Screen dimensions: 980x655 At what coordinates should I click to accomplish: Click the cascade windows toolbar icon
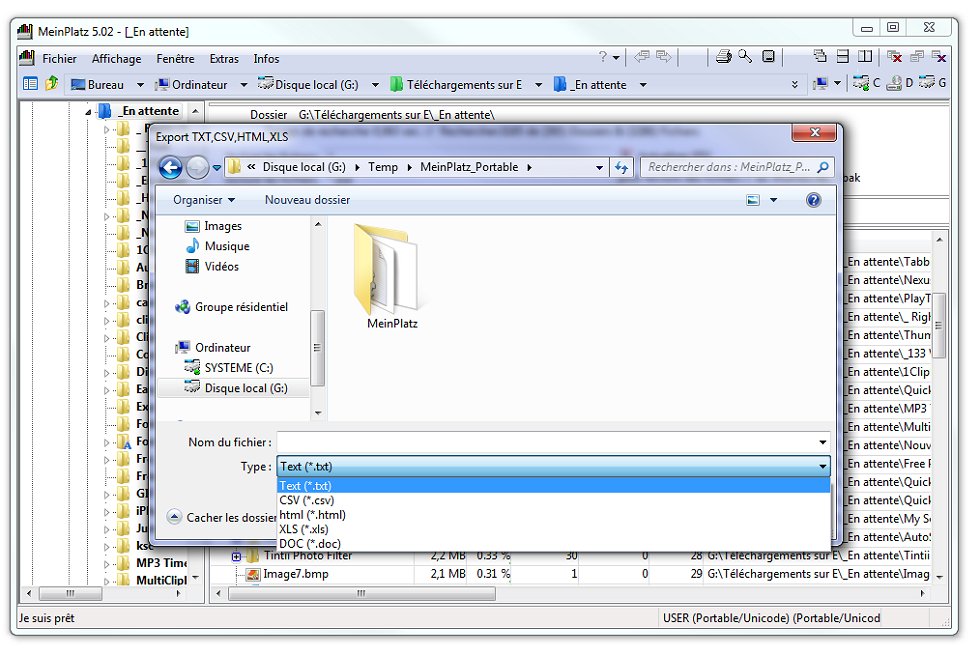click(x=820, y=57)
